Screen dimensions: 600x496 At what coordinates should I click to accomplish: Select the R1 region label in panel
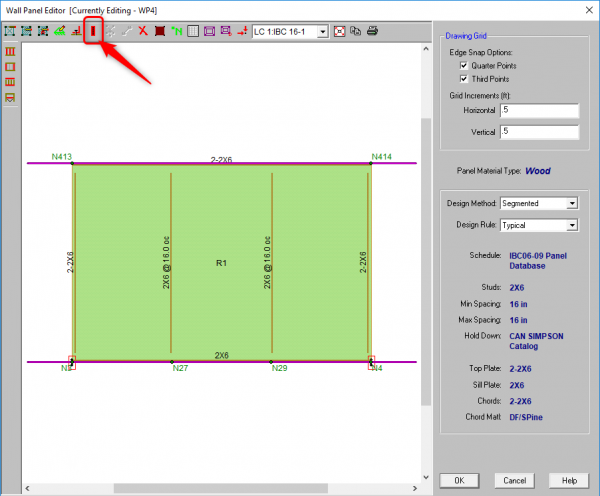point(221,263)
